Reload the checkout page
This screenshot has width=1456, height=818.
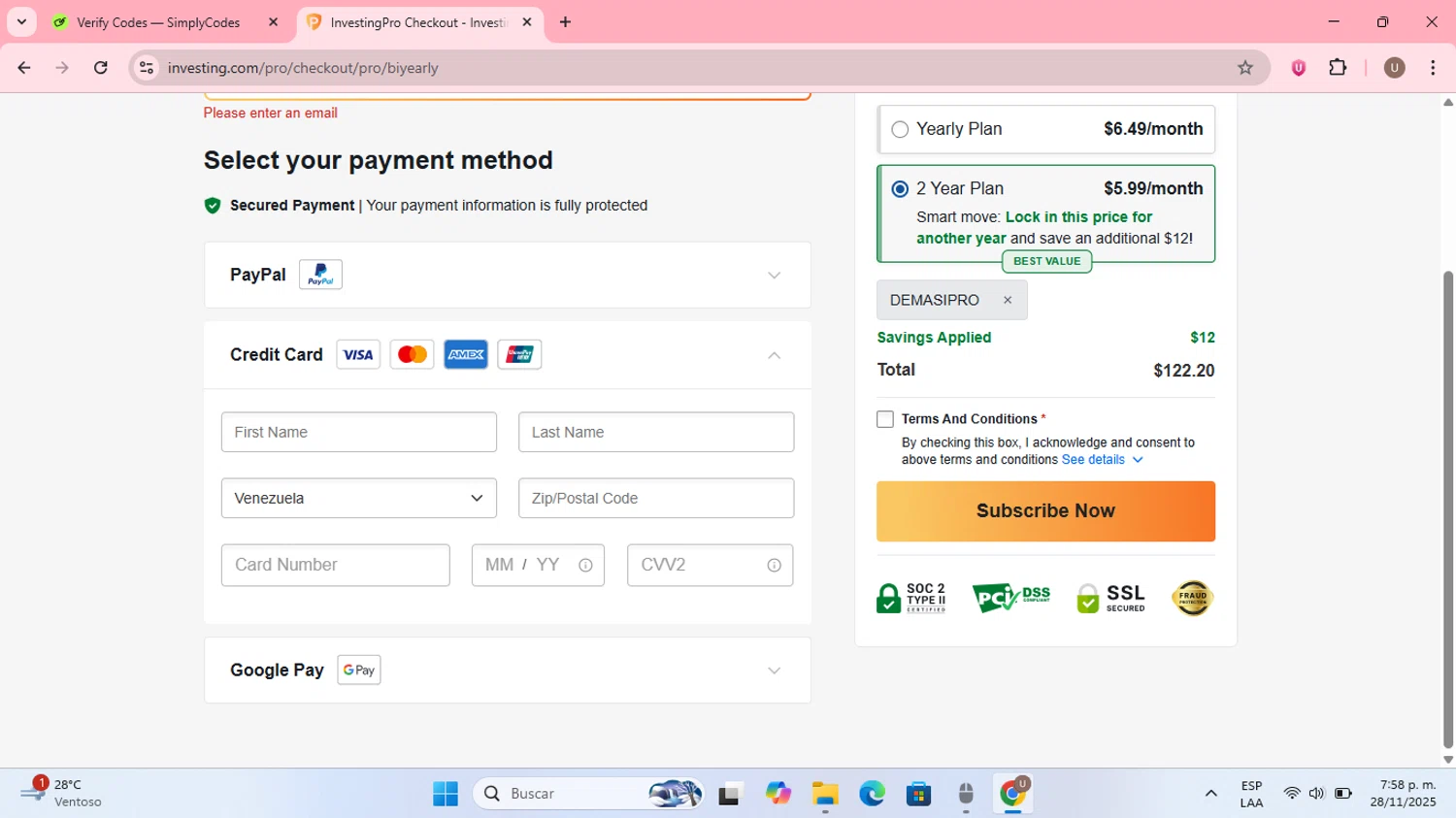click(101, 68)
